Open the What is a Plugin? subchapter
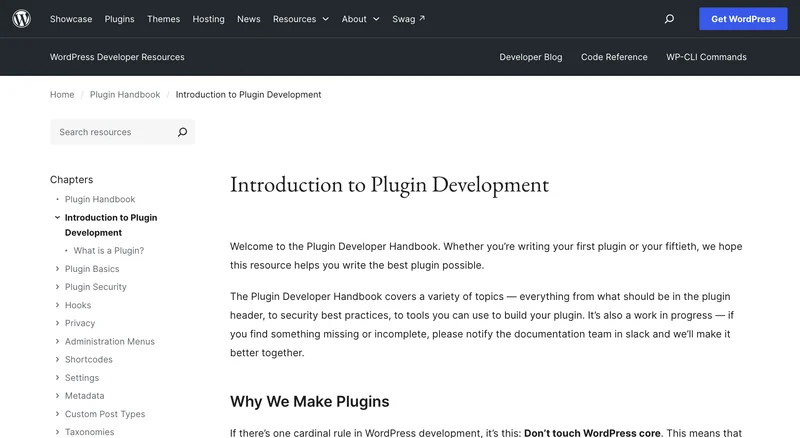Viewport: 800px width, 438px height. [x=109, y=251]
